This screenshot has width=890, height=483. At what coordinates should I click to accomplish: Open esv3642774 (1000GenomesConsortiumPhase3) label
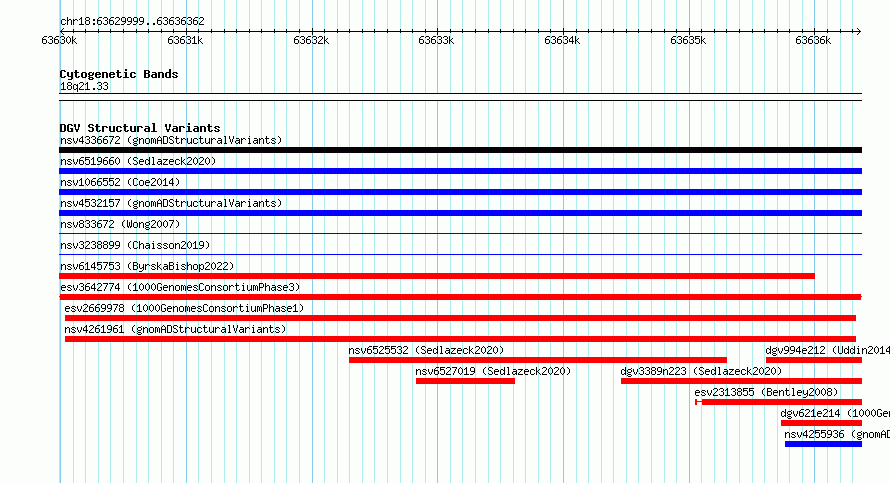[x=180, y=287]
